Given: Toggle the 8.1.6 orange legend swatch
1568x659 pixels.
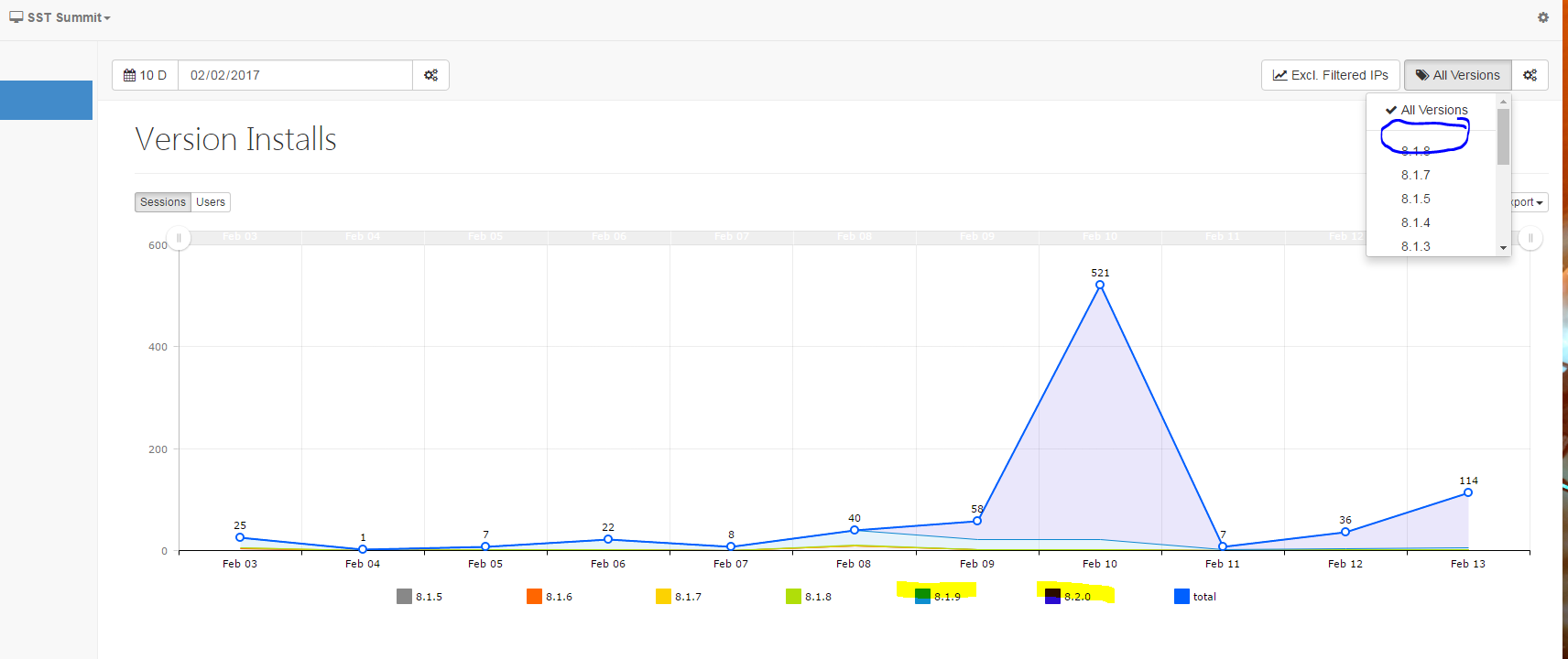Looking at the screenshot, I should 534,597.
